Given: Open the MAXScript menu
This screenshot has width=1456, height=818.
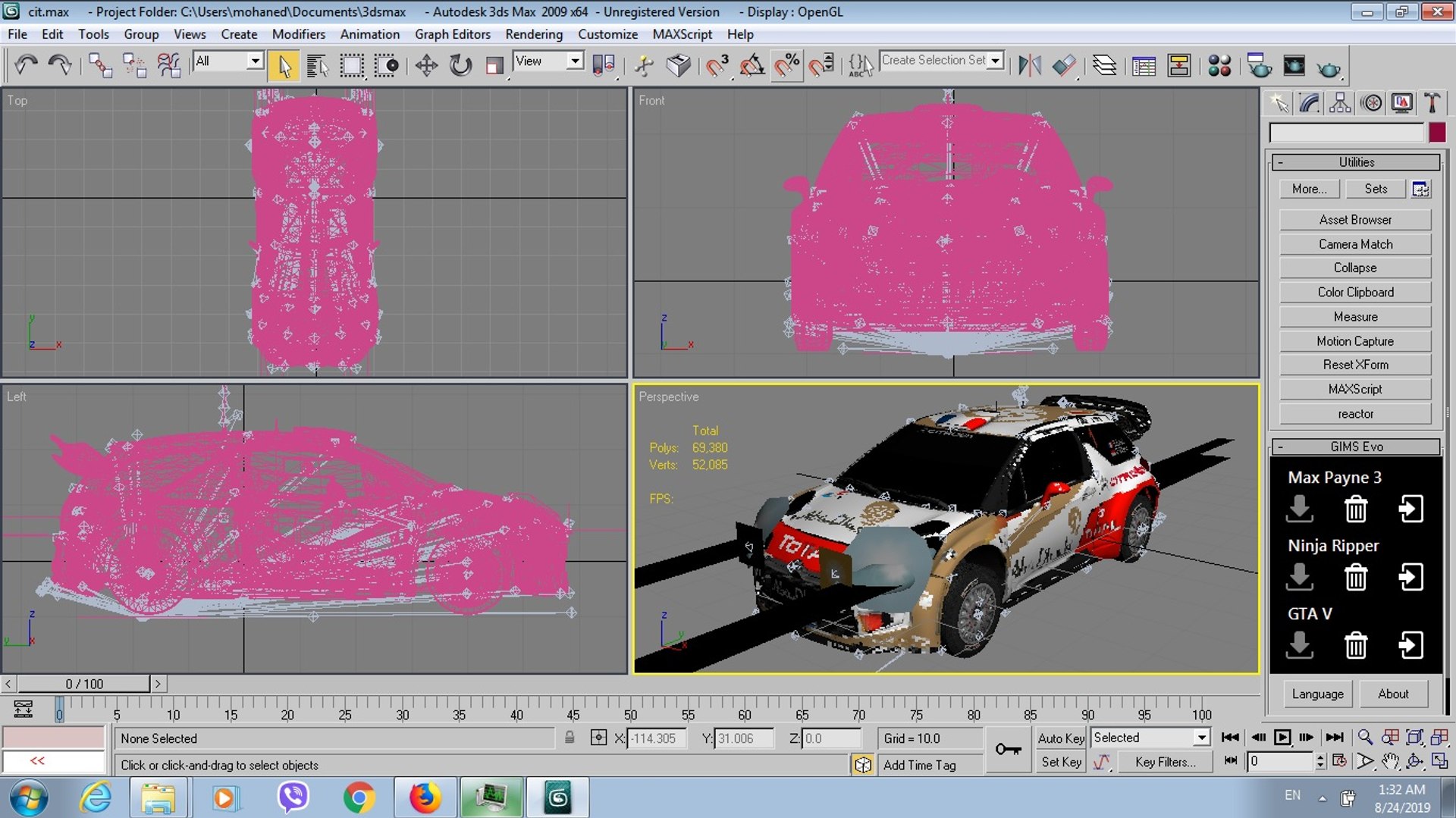Looking at the screenshot, I should pos(682,34).
